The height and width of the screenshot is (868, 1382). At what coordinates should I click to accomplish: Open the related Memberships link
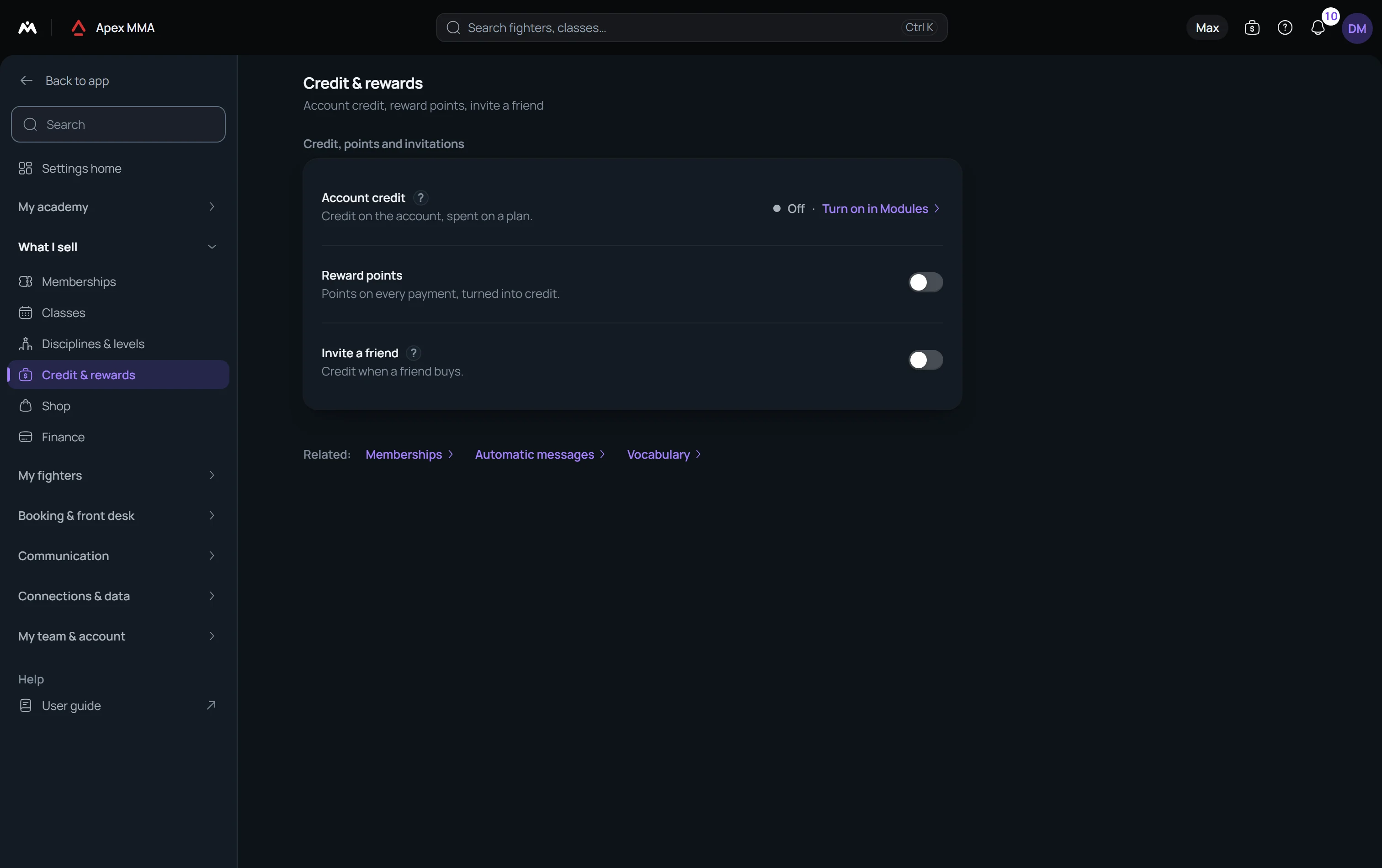coord(409,455)
